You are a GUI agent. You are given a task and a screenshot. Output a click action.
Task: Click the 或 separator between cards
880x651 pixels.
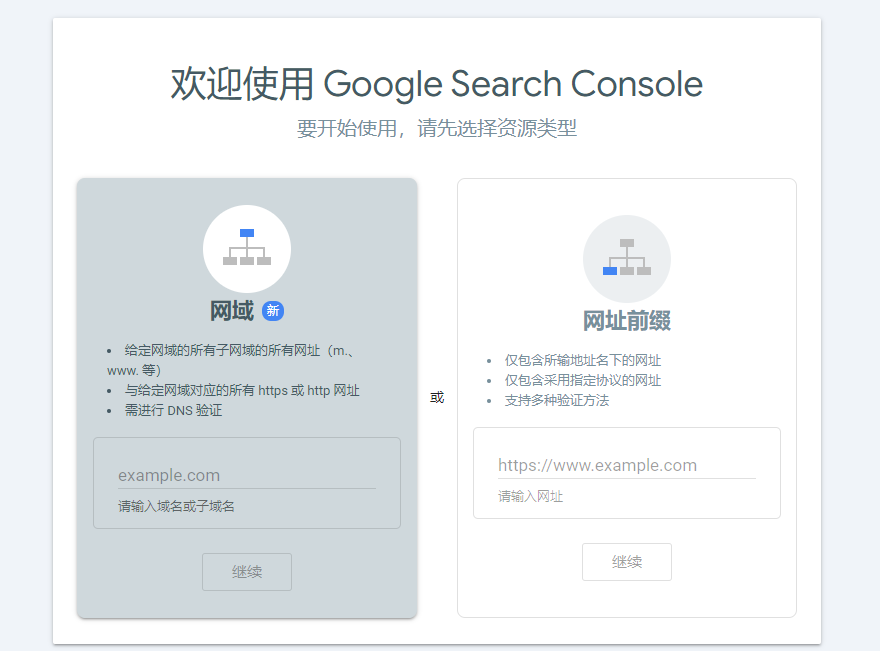pyautogui.click(x=437, y=398)
